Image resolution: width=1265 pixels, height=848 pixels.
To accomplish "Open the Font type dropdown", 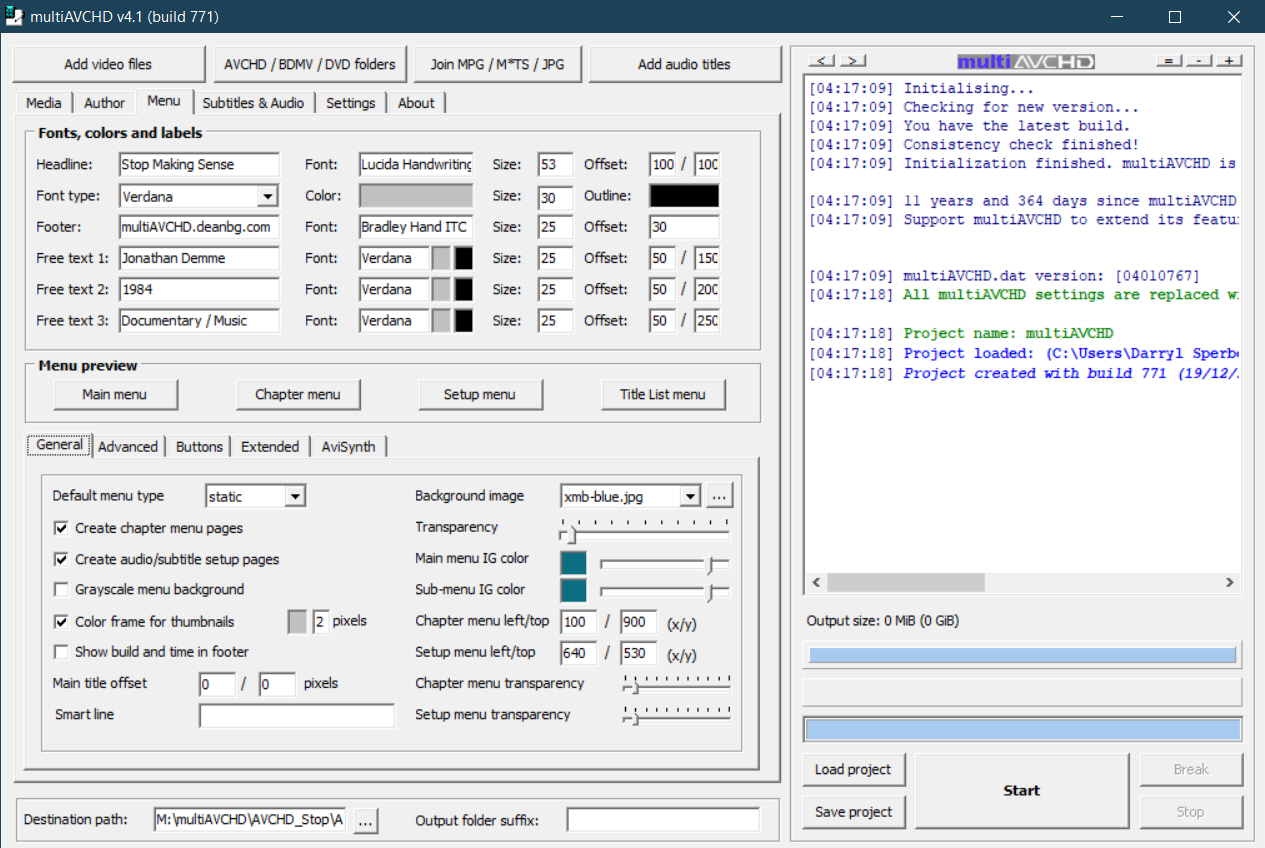I will tap(267, 197).
